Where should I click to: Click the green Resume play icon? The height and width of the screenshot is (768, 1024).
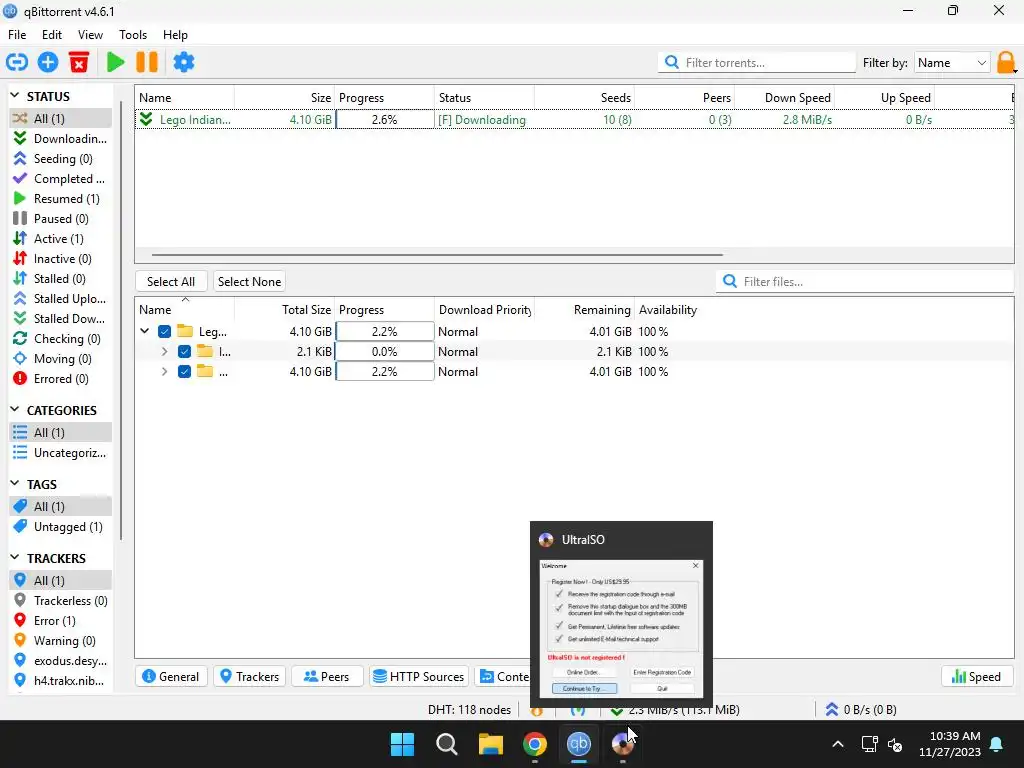(x=116, y=62)
